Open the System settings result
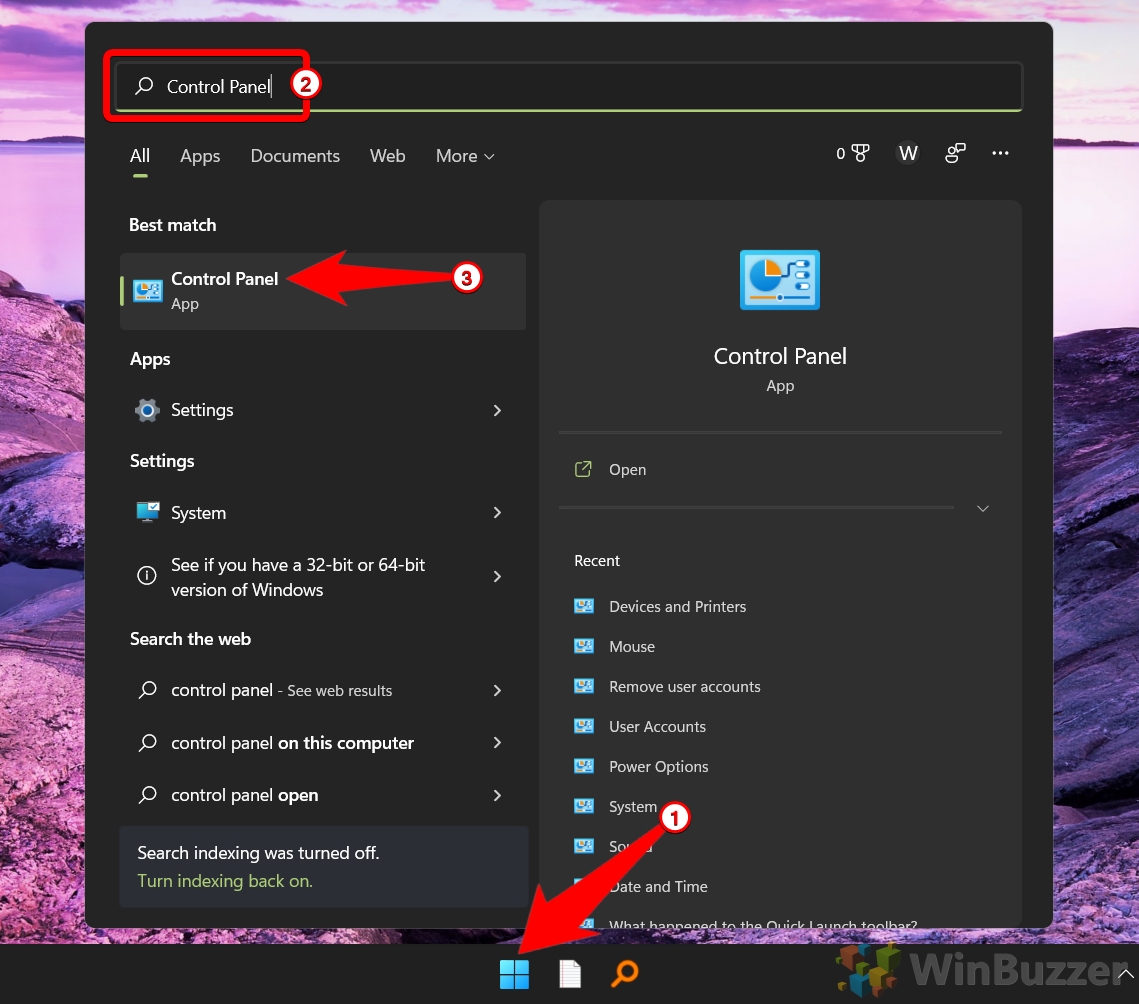 (323, 513)
